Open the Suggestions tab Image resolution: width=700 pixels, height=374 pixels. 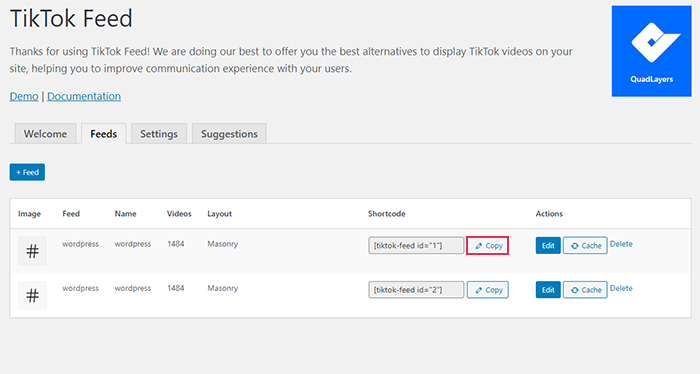[229, 133]
